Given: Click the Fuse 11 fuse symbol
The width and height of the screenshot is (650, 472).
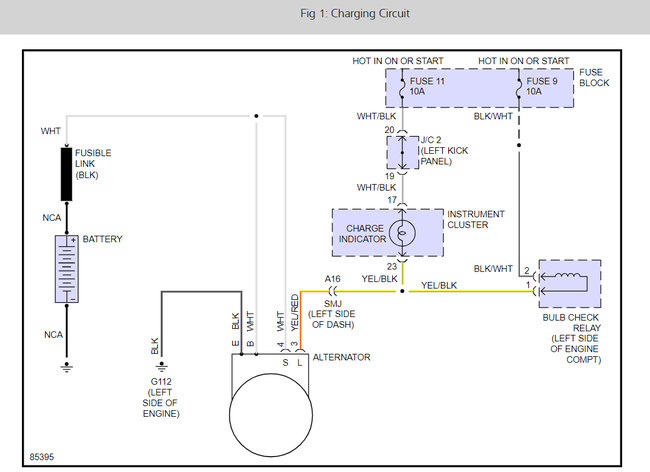Looking at the screenshot, I should 402,88.
